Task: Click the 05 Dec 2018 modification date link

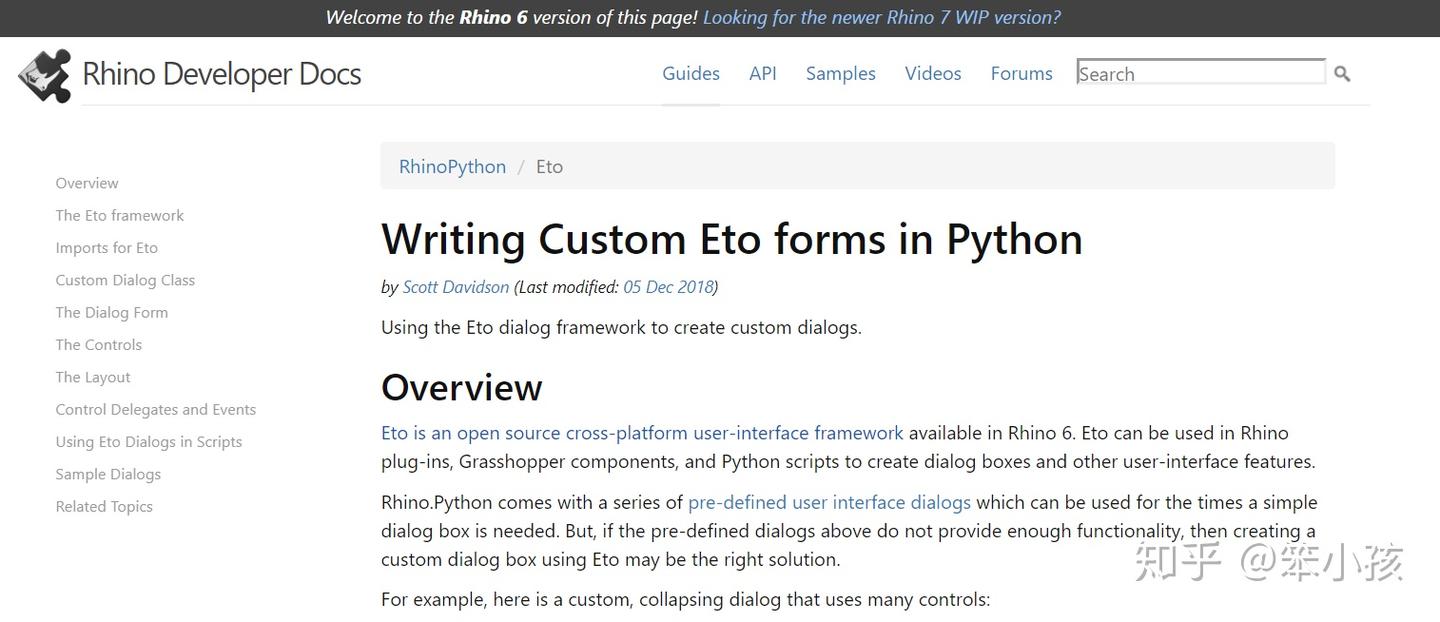Action: click(x=668, y=287)
